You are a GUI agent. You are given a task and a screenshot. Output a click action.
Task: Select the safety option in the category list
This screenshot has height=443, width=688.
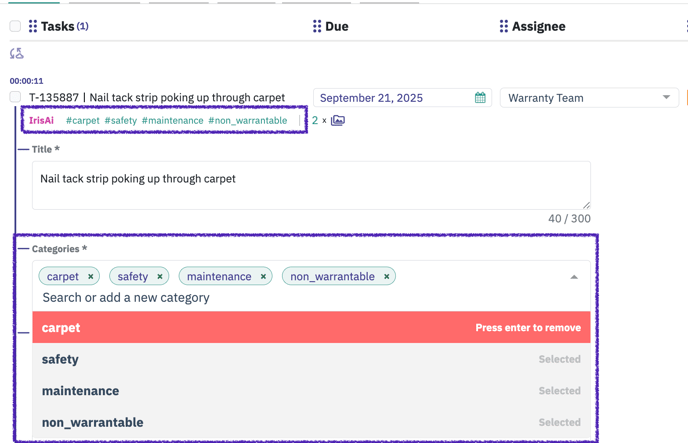click(x=312, y=359)
